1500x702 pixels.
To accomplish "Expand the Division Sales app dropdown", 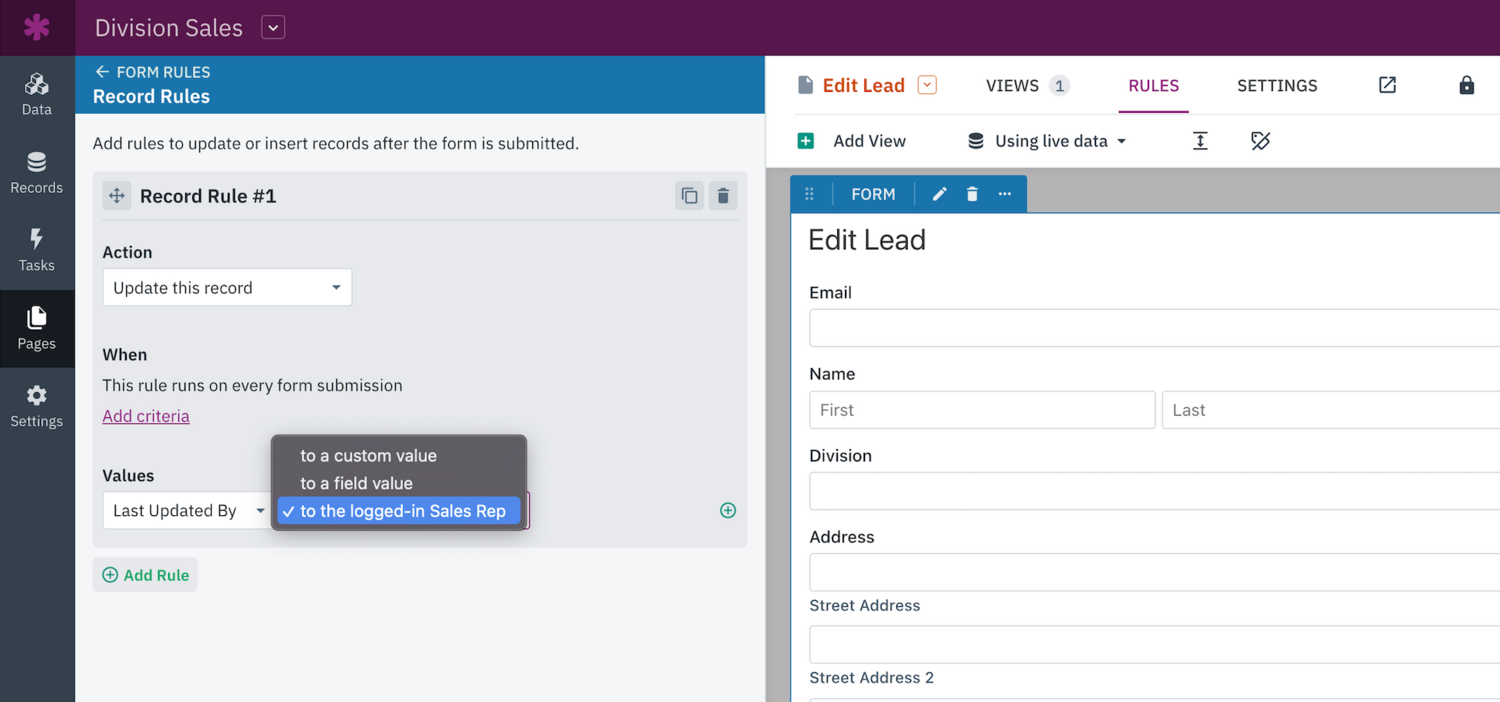I will 273,27.
